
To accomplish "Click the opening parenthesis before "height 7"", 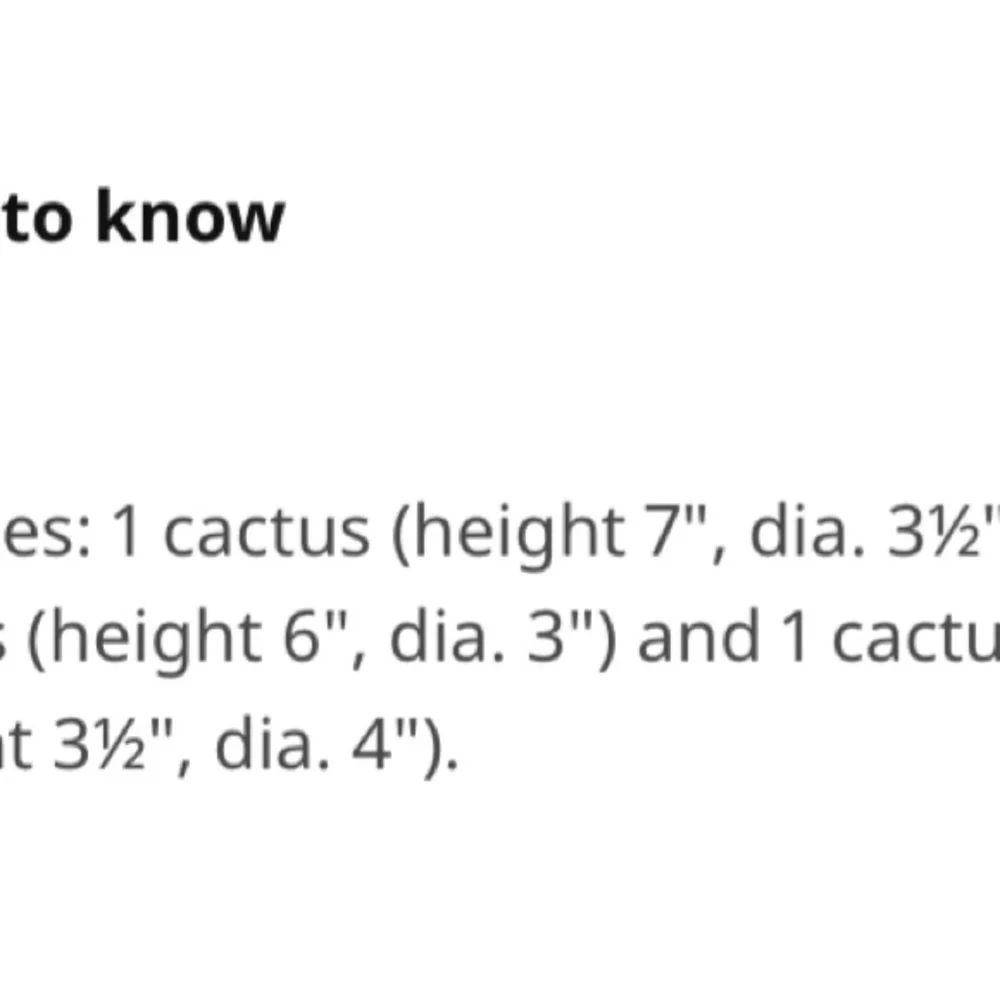I will pyautogui.click(x=401, y=534).
